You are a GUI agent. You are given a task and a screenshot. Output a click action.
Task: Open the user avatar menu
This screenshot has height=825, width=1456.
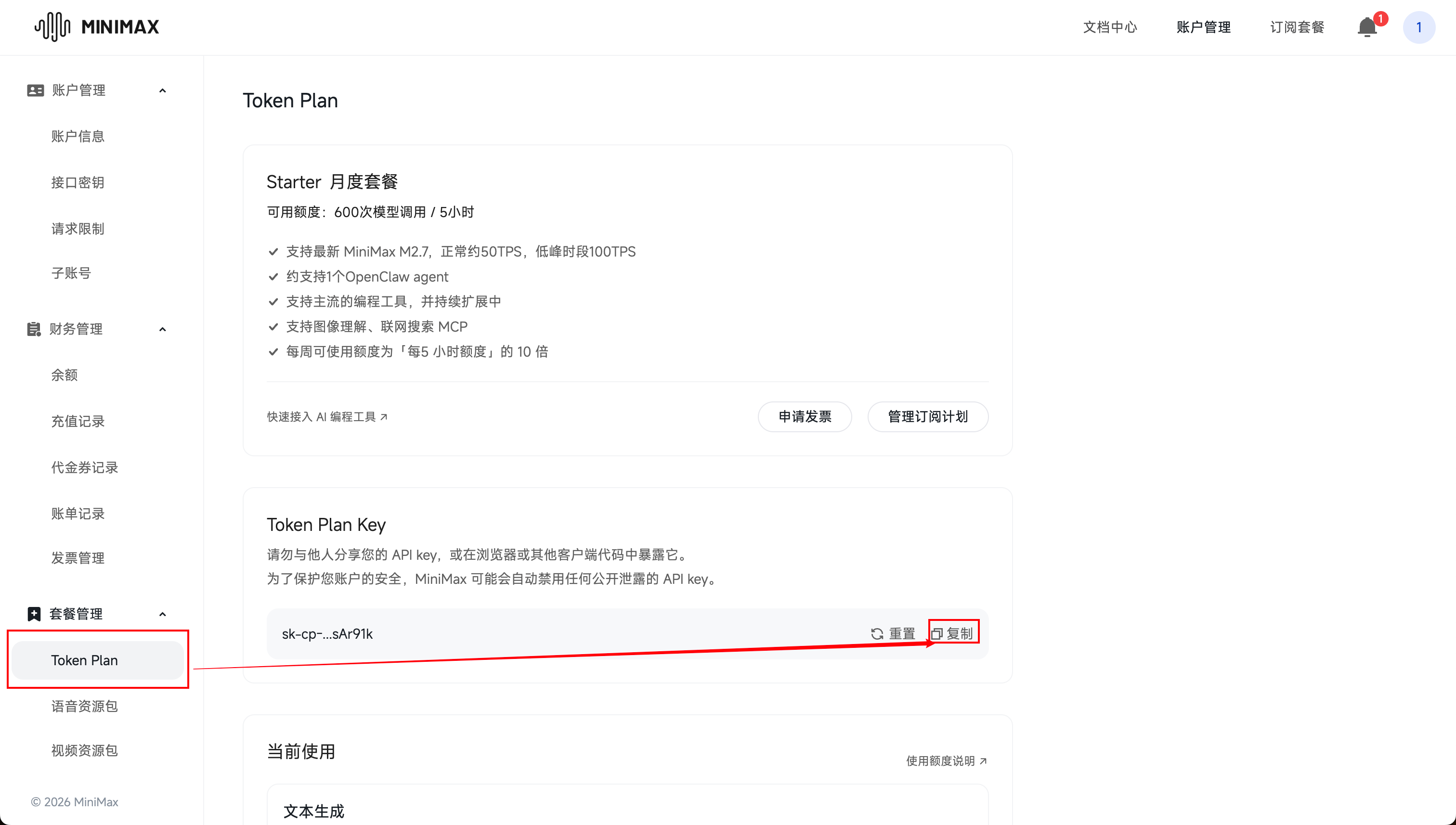1418,27
